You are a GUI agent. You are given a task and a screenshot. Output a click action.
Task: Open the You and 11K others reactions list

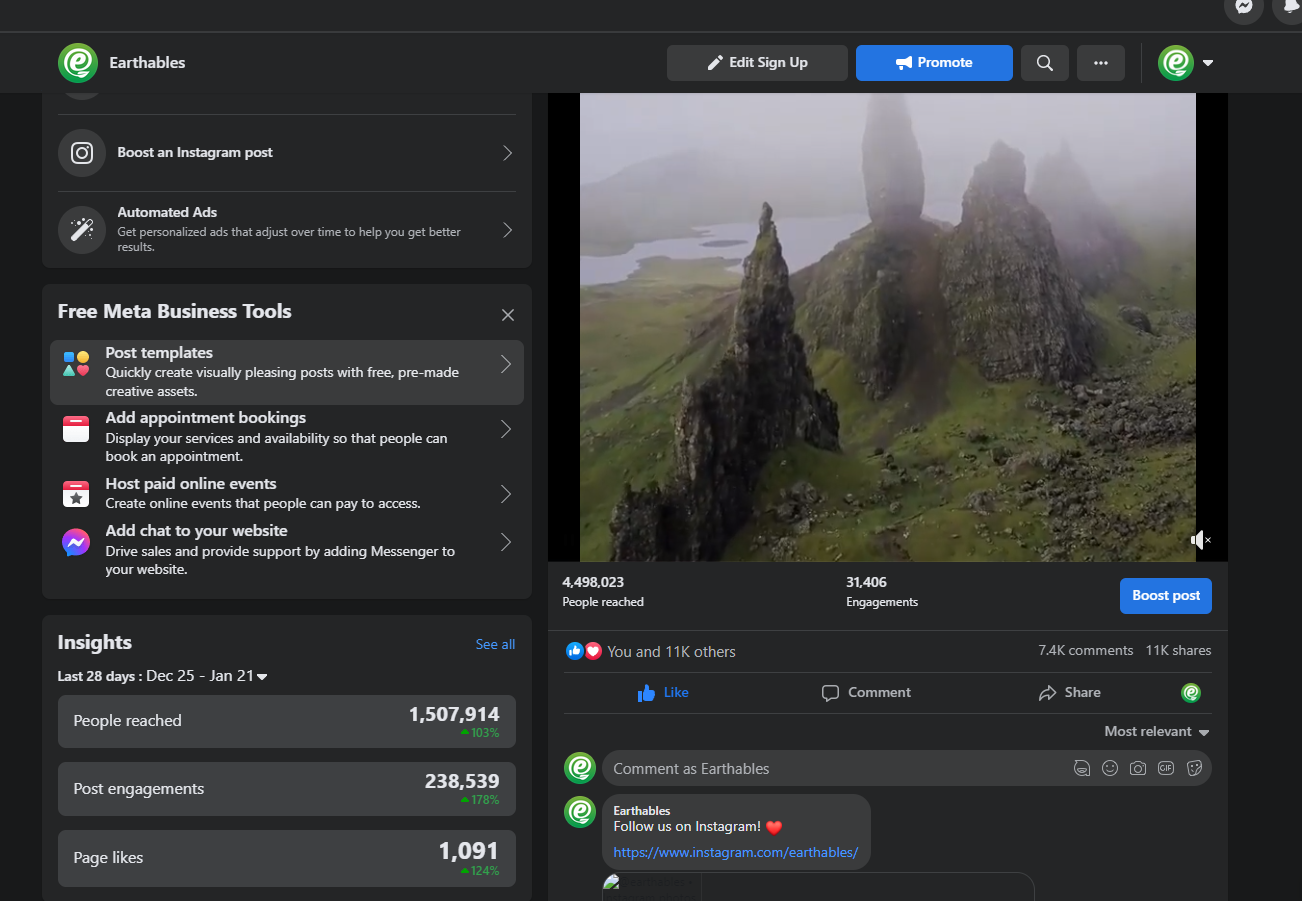click(x=671, y=652)
